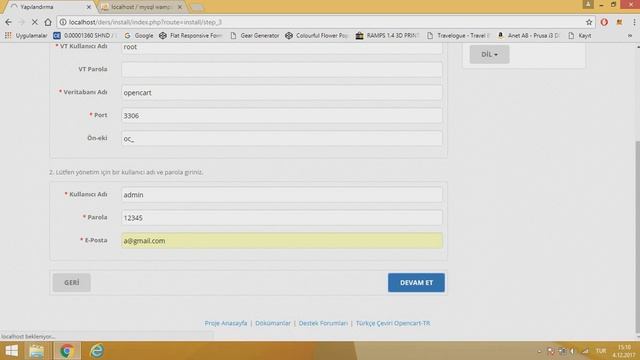The height and width of the screenshot is (360, 640).
Task: Click the taskbar clock and date
Action: 625,351
